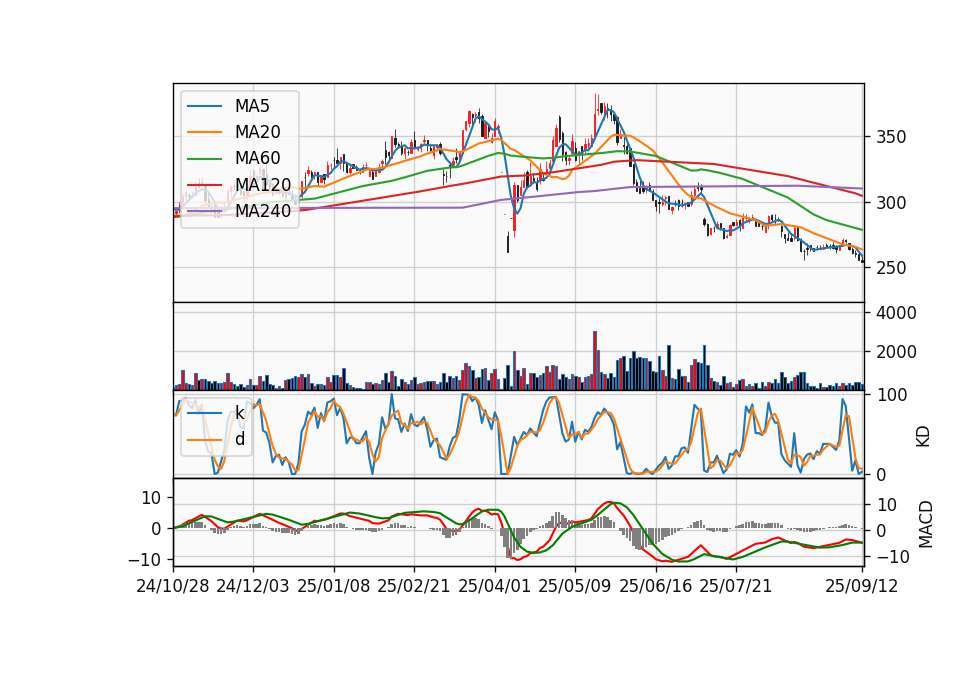
Task: Click the 24/10/28 date label
Action: (x=173, y=586)
